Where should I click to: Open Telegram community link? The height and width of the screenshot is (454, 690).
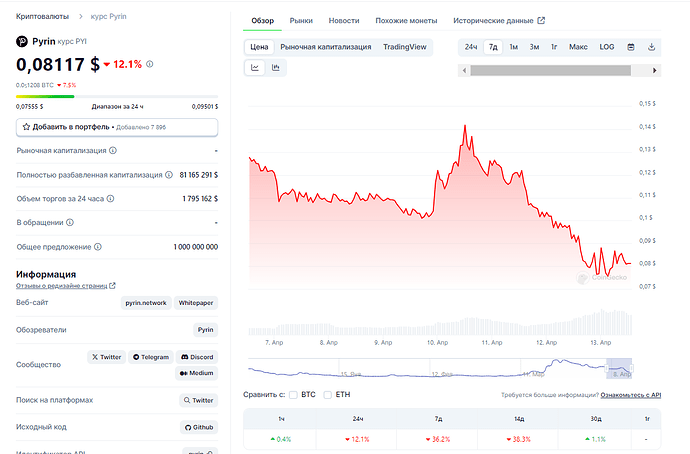(151, 357)
